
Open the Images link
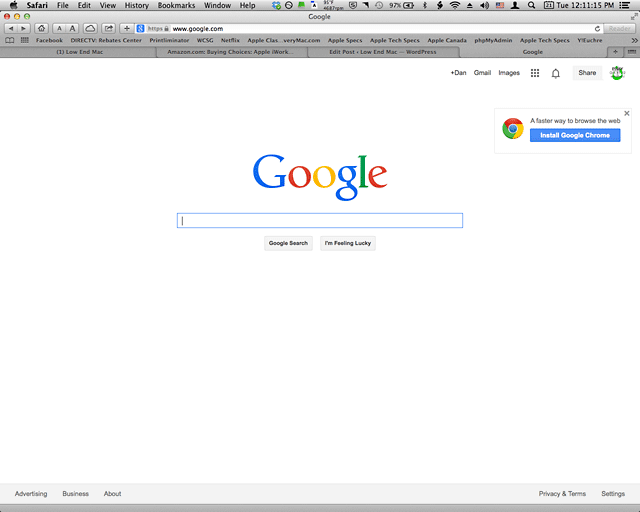(509, 73)
